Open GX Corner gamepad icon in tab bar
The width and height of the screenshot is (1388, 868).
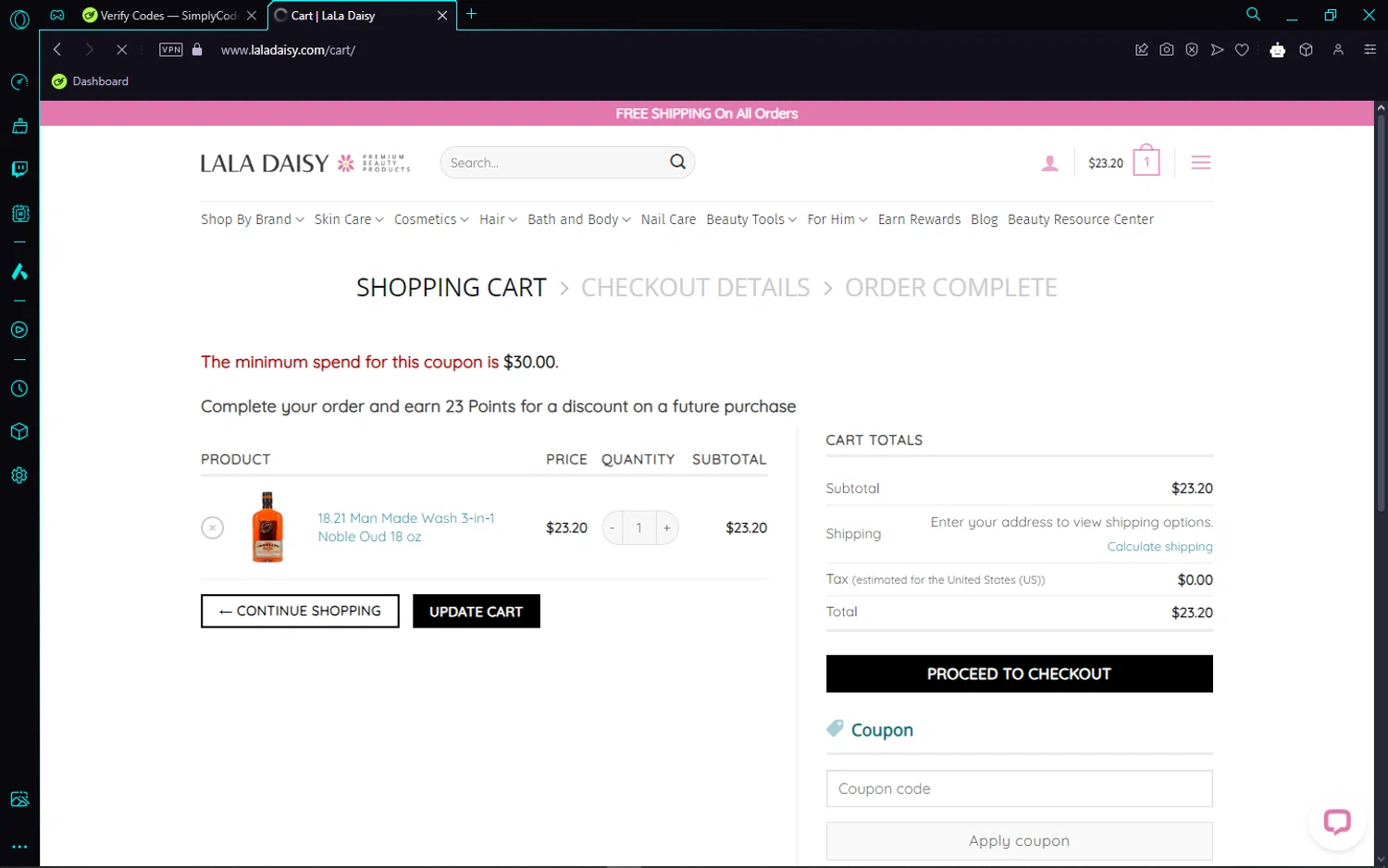[x=57, y=15]
